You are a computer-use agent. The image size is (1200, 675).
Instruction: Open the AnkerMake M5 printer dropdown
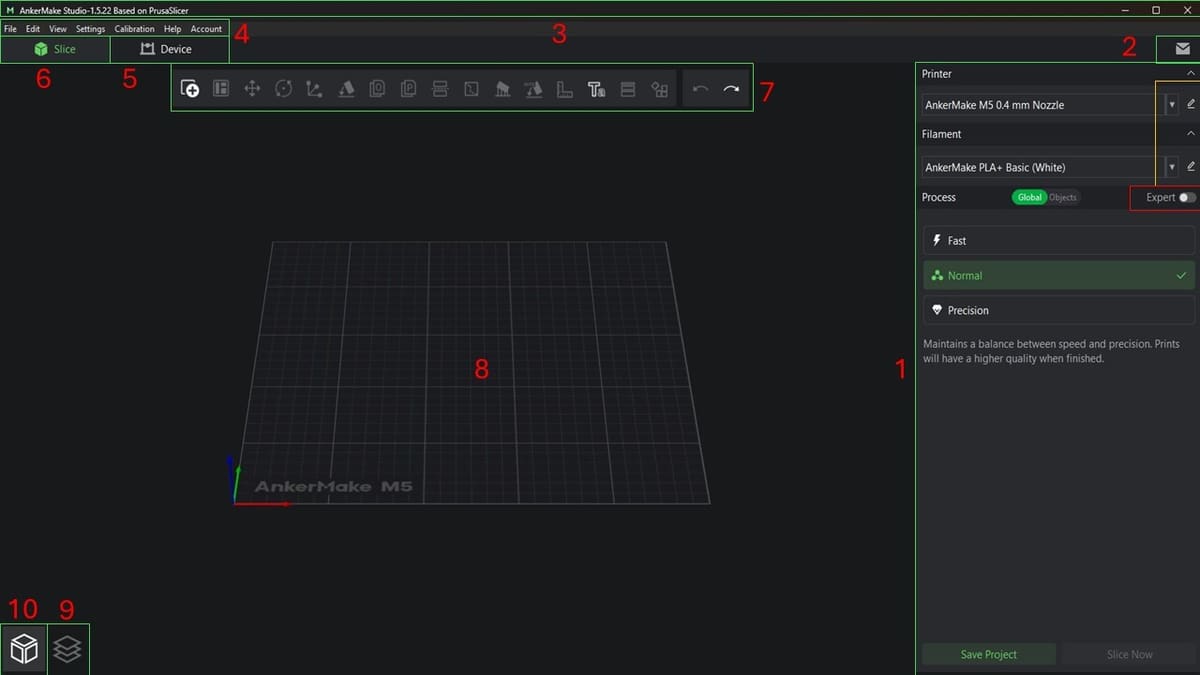(x=1171, y=104)
